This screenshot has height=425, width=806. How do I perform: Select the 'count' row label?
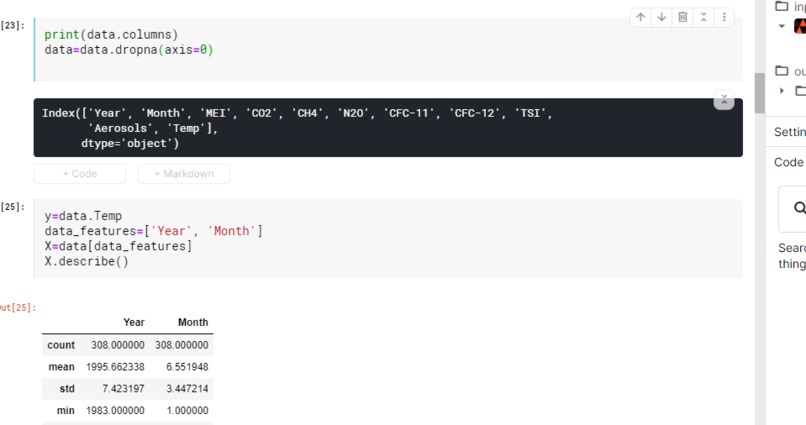point(61,345)
